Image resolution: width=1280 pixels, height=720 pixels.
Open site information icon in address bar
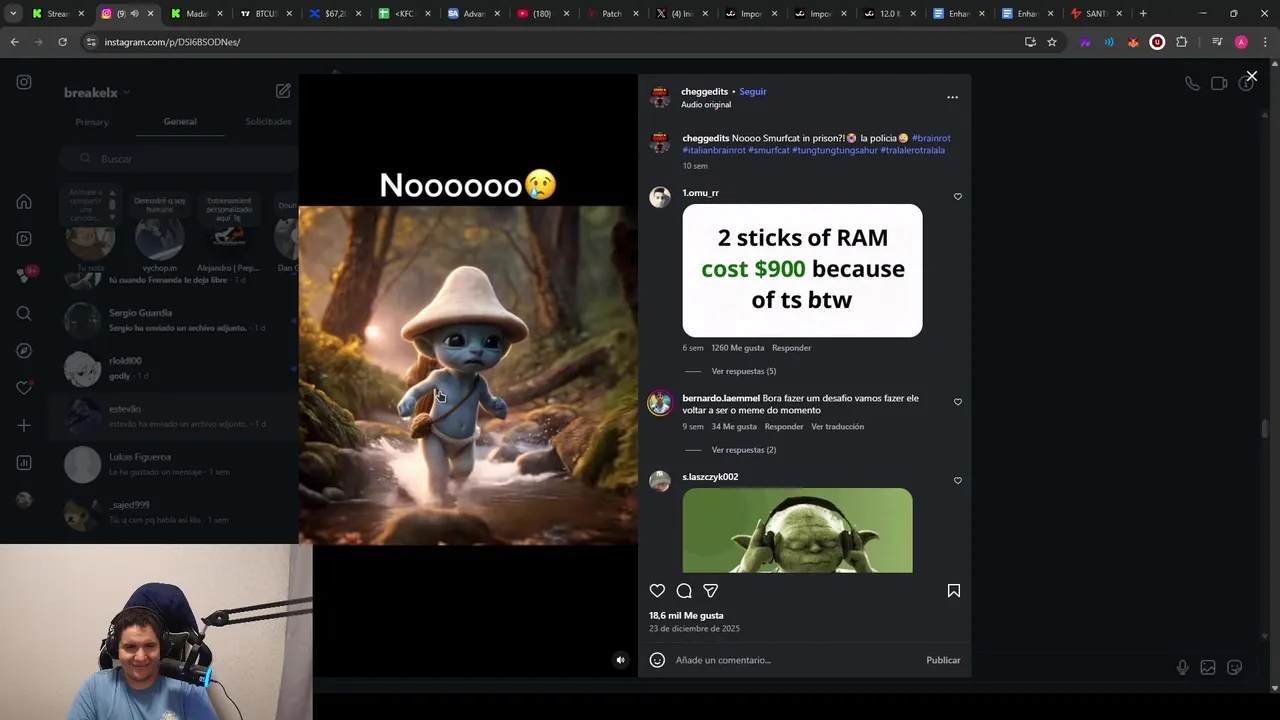(x=91, y=42)
